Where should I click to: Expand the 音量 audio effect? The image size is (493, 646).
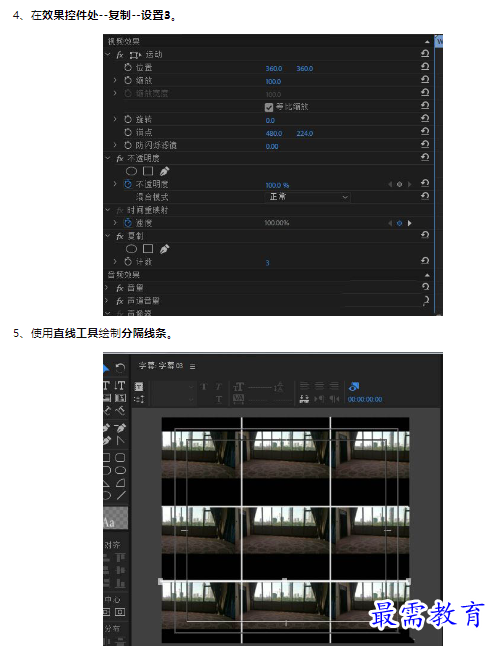click(x=107, y=287)
